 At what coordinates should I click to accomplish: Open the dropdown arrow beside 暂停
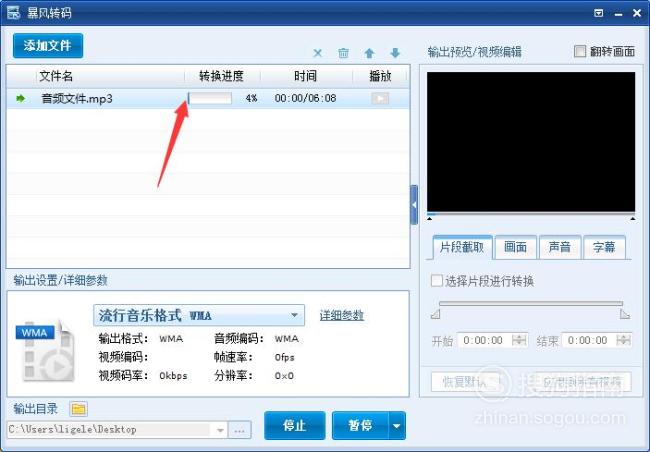397,425
